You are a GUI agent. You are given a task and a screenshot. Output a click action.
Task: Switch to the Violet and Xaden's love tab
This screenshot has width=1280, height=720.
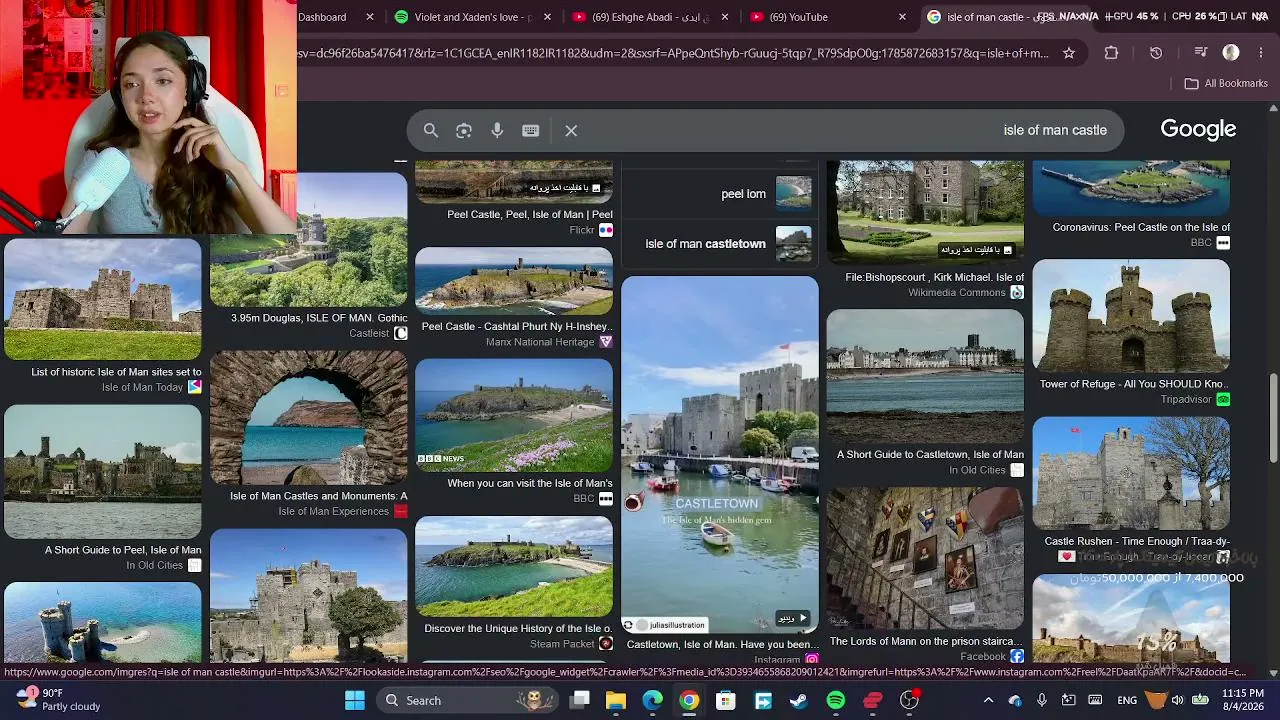click(x=475, y=17)
